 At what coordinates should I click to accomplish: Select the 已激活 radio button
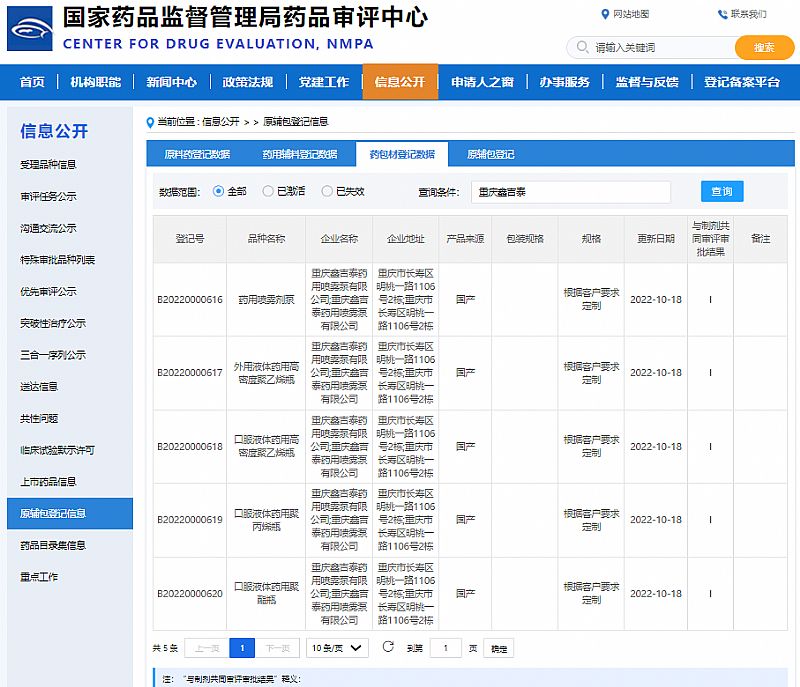pyautogui.click(x=268, y=191)
